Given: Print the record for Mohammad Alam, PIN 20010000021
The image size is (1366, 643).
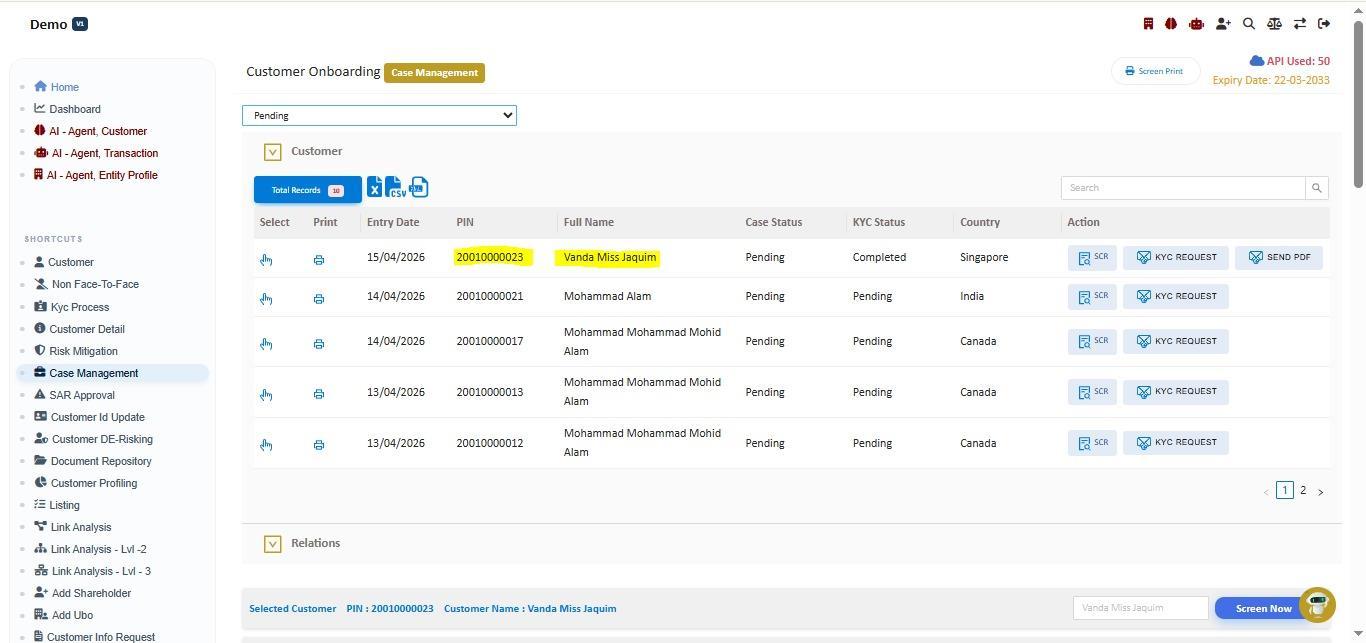Looking at the screenshot, I should click(319, 299).
